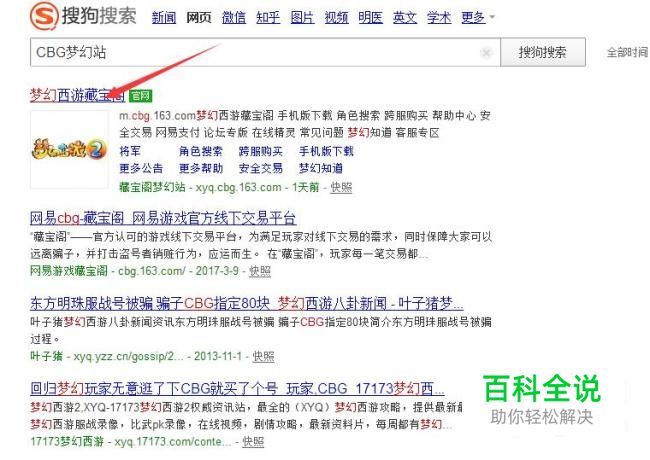Open the 图片 search tab
650x460 pixels.
(x=302, y=17)
